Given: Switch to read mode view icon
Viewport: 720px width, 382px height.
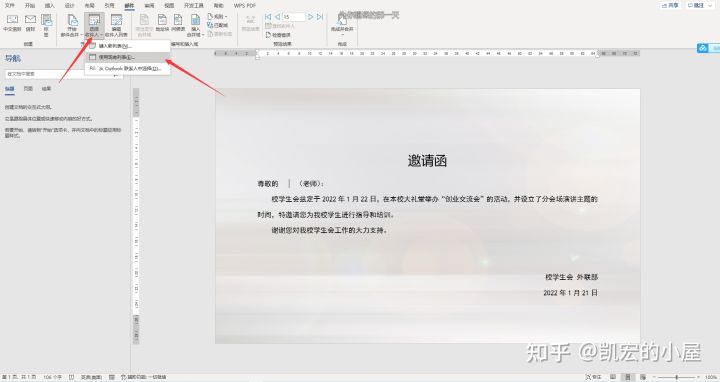Looking at the screenshot, I should tap(613, 377).
